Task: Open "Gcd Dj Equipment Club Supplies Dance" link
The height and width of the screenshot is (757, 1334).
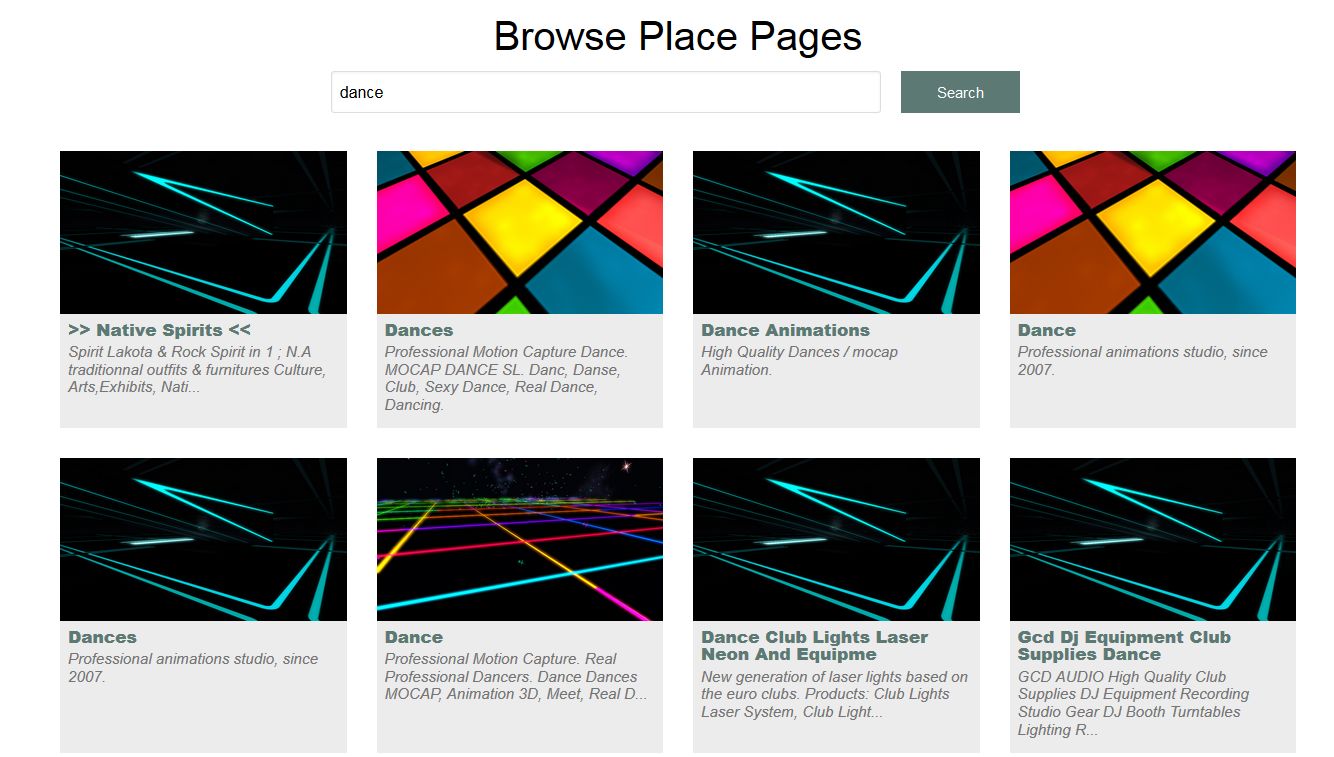Action: coord(1123,645)
